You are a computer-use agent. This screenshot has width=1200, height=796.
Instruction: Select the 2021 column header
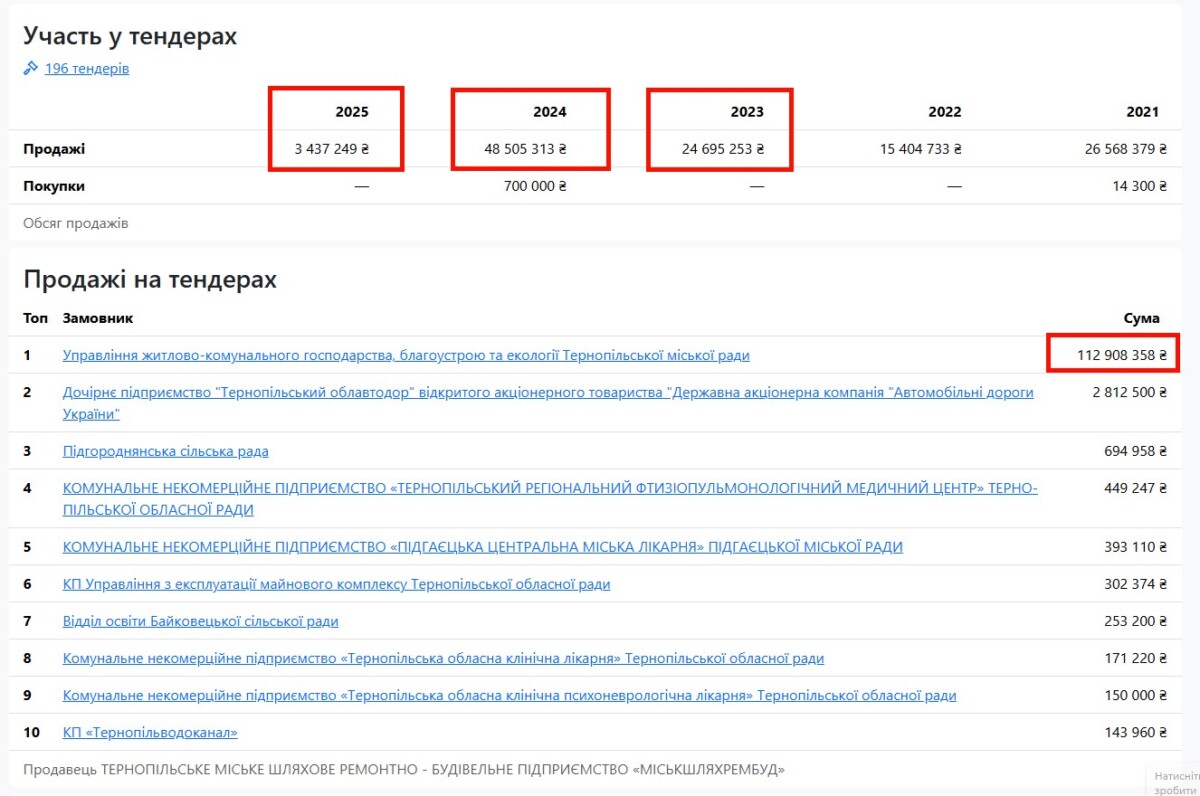1143,112
